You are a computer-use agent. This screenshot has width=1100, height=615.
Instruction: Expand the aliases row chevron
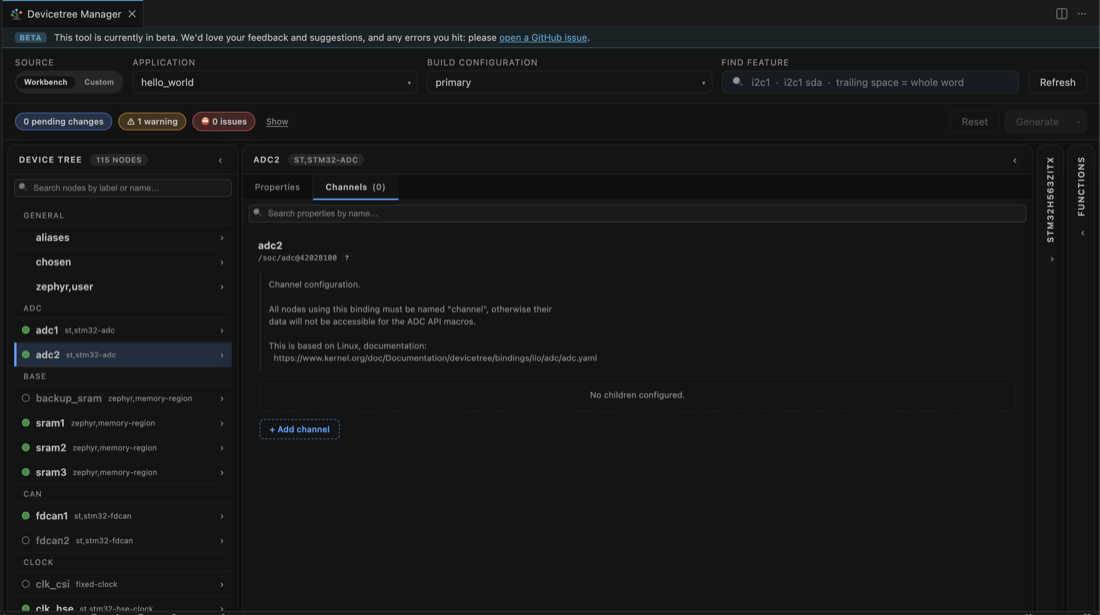(x=222, y=238)
